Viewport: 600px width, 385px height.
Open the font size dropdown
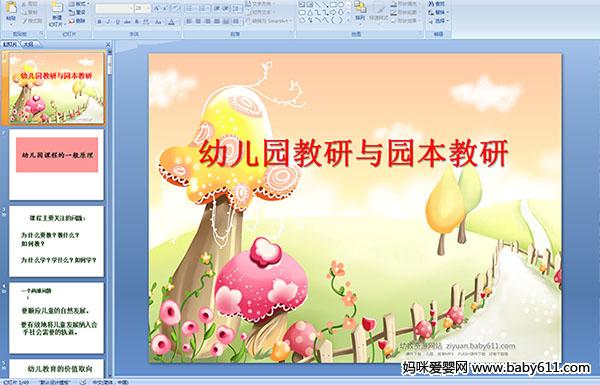(x=148, y=8)
